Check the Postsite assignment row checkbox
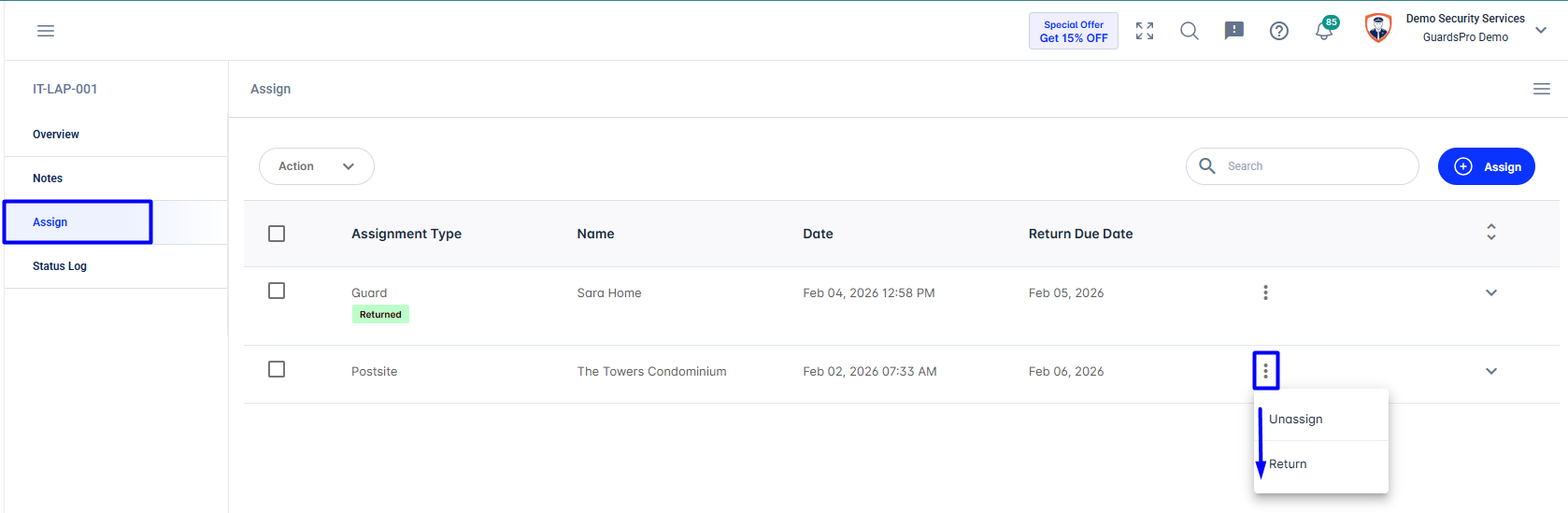 pyautogui.click(x=277, y=369)
